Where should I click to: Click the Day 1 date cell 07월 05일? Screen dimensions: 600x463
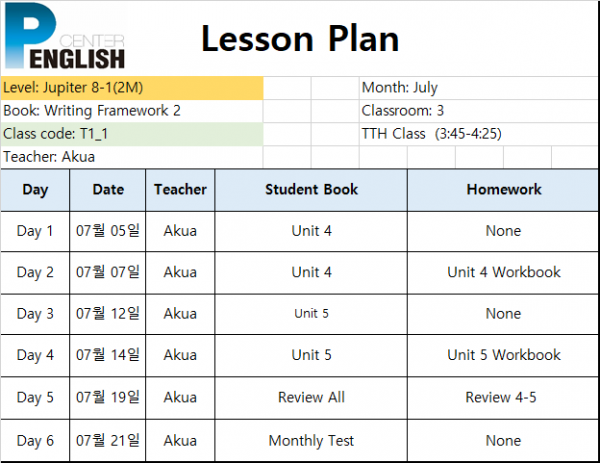[108, 231]
